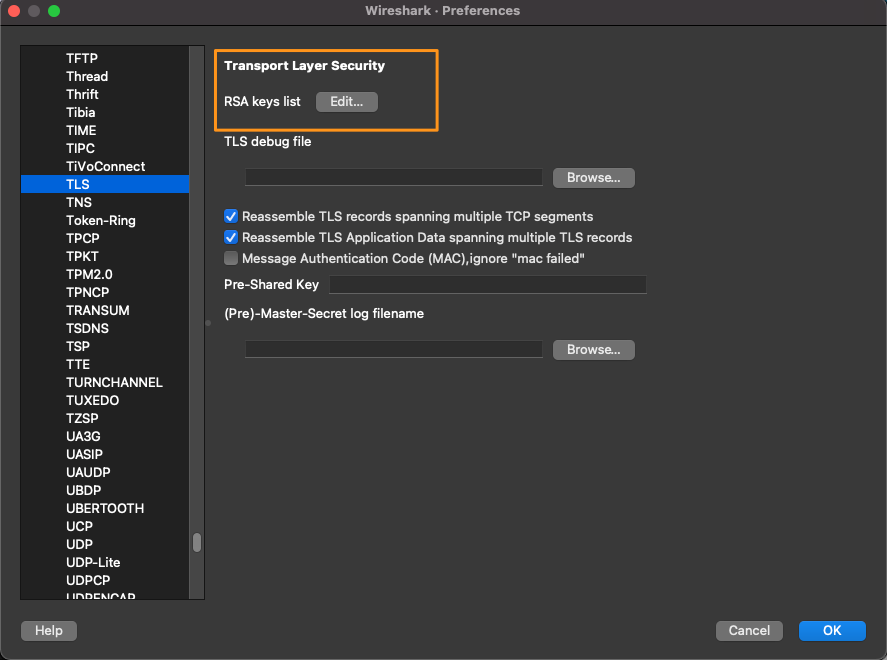Browse for the Master-Secret log file
Screen dimensions: 887x660
point(593,350)
